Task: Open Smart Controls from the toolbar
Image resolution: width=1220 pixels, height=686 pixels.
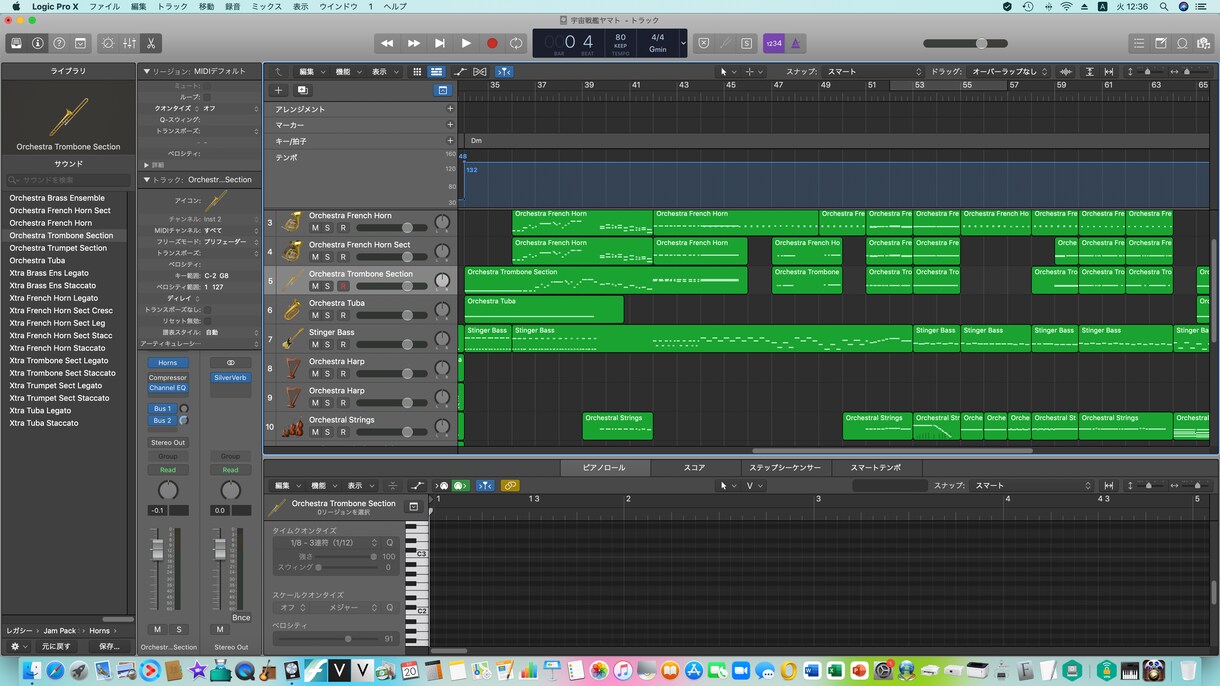Action: pos(108,43)
